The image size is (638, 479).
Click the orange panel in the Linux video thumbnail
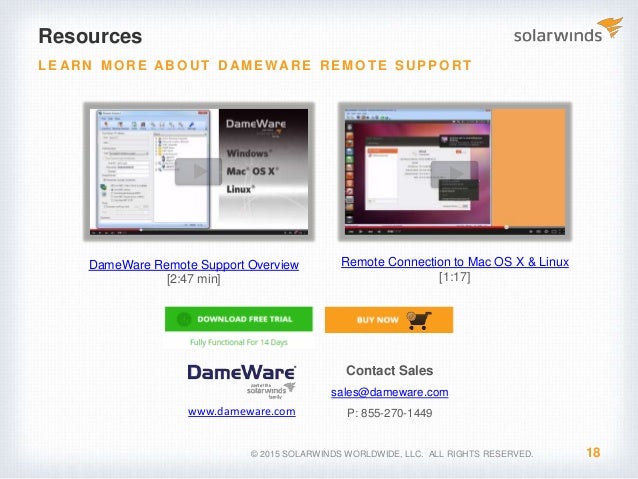click(528, 166)
